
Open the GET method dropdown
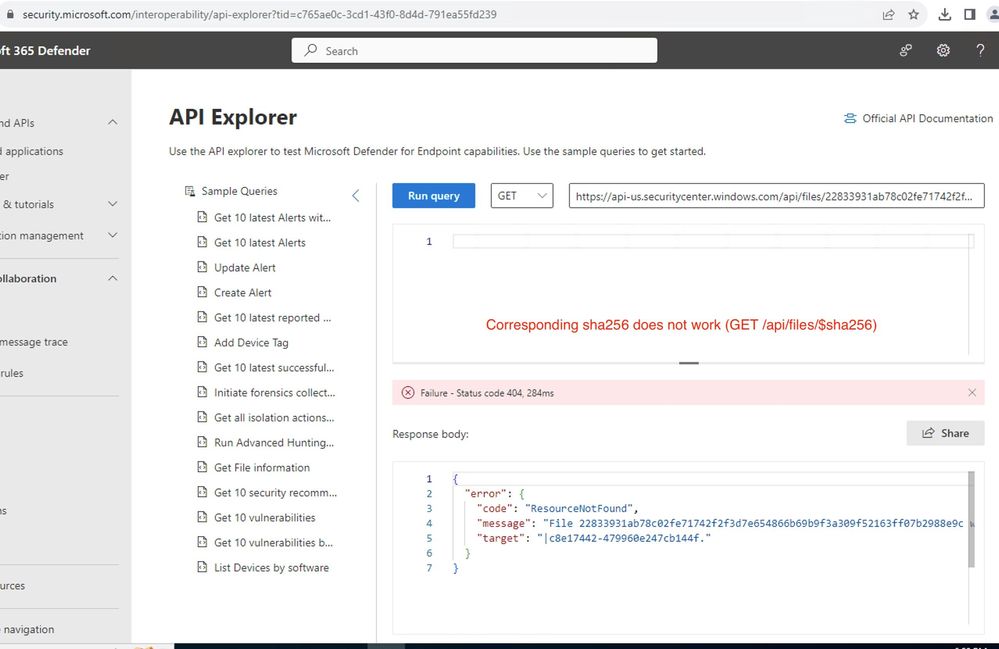pos(521,196)
